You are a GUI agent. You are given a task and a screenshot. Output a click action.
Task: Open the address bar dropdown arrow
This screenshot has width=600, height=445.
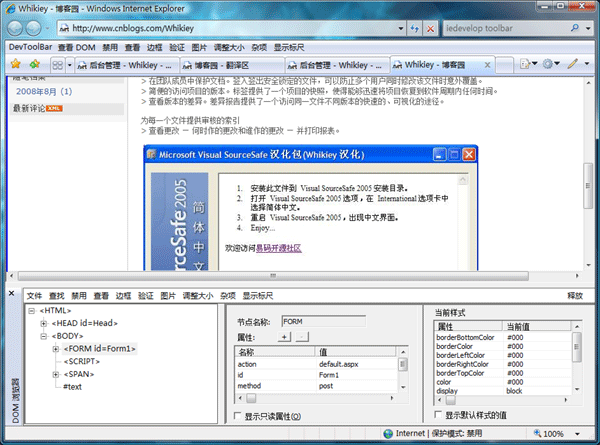click(400, 28)
